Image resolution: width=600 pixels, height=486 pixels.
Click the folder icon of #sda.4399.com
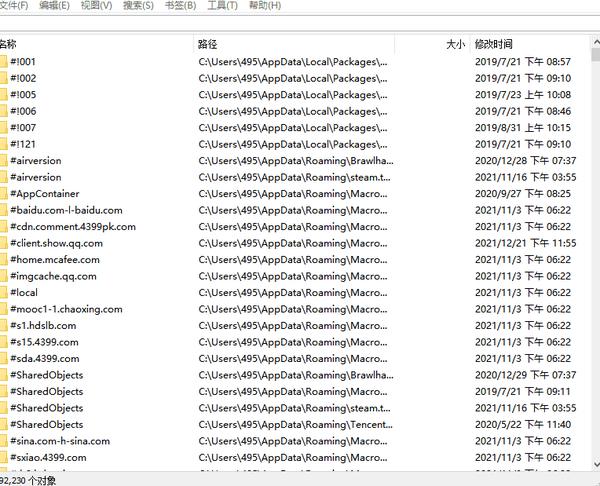(3, 358)
